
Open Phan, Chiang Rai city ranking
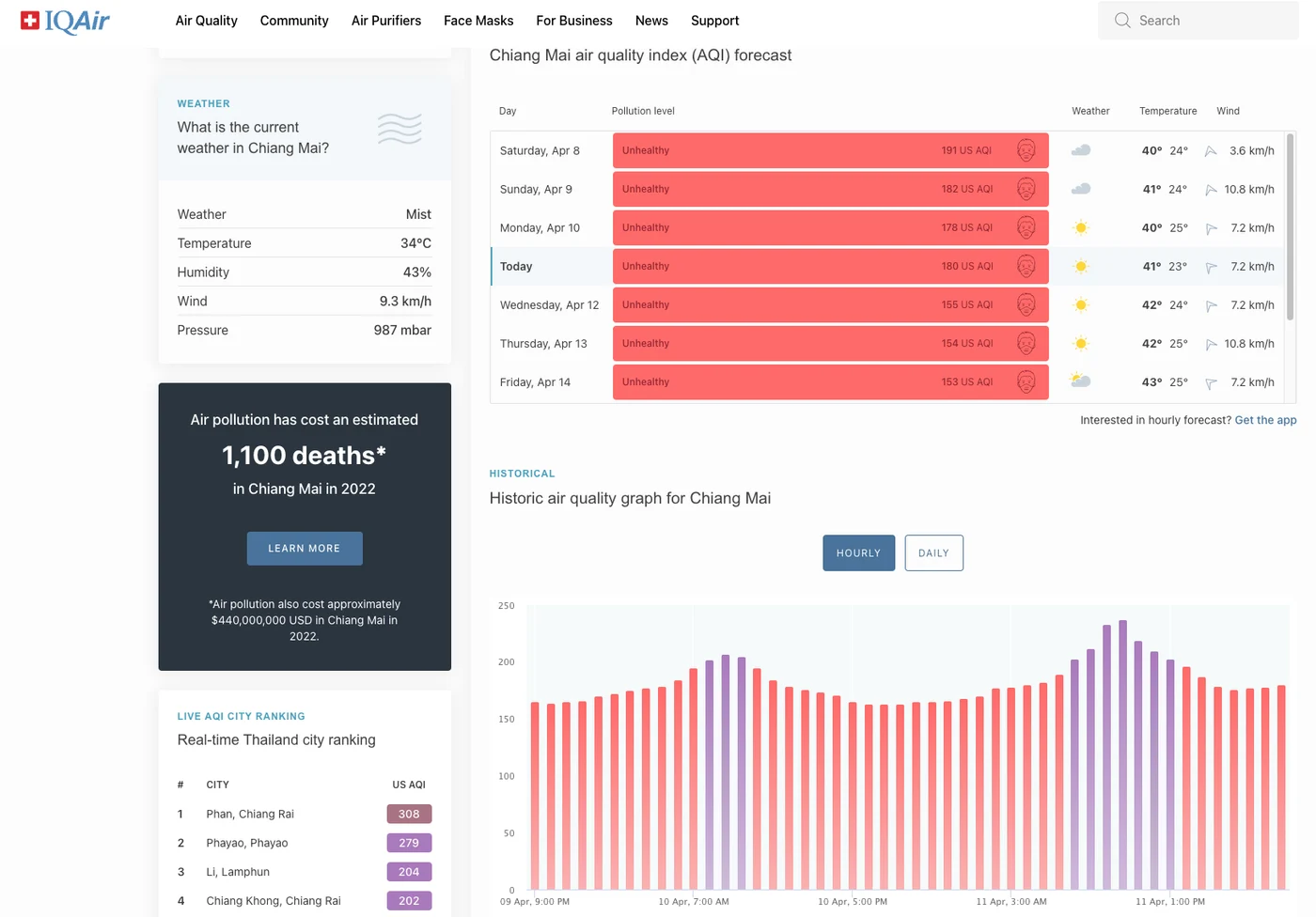tap(250, 814)
